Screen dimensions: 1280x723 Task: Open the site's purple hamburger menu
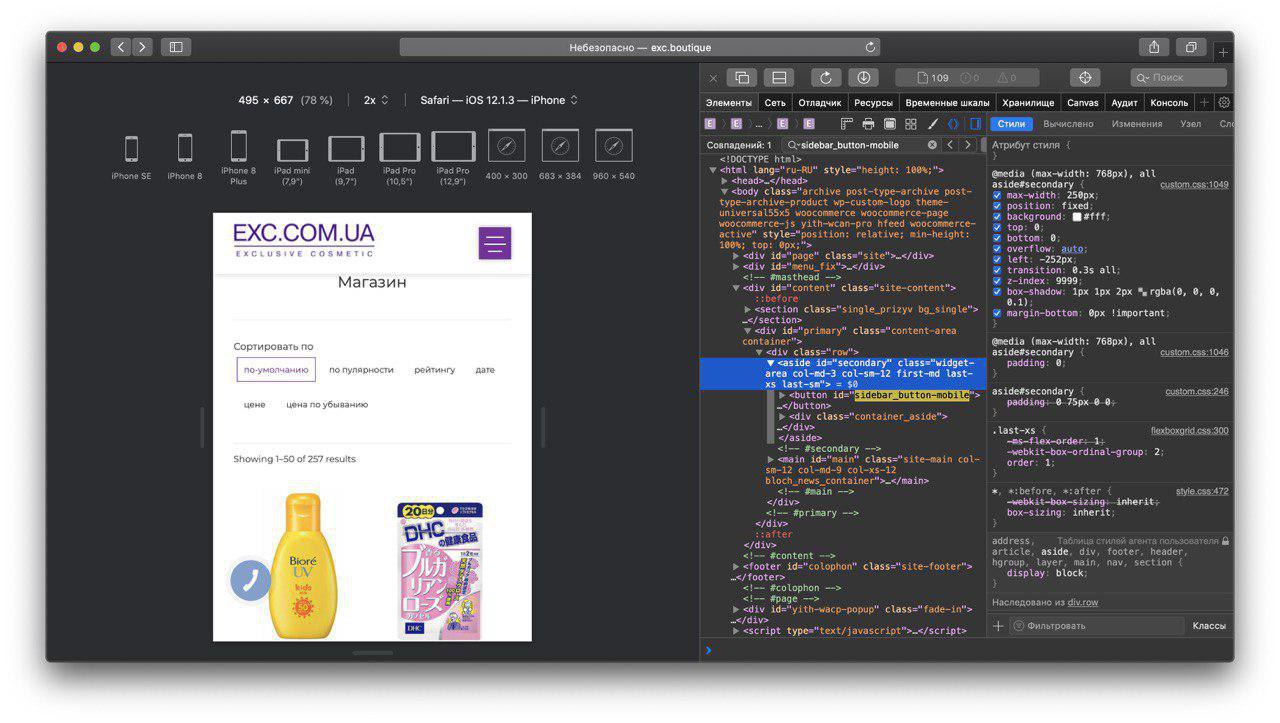click(x=495, y=243)
